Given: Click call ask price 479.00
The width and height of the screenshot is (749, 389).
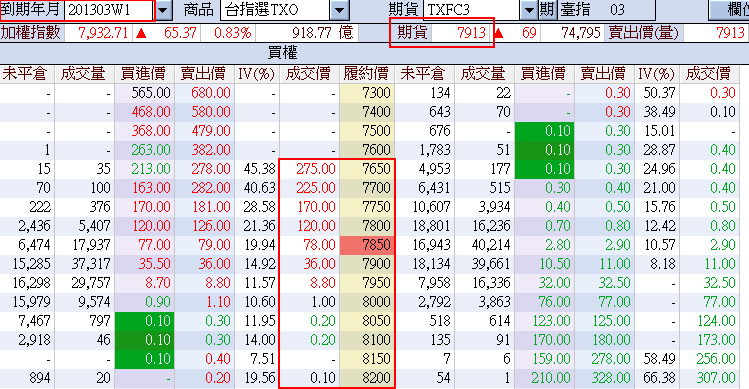Looking at the screenshot, I should [211, 131].
